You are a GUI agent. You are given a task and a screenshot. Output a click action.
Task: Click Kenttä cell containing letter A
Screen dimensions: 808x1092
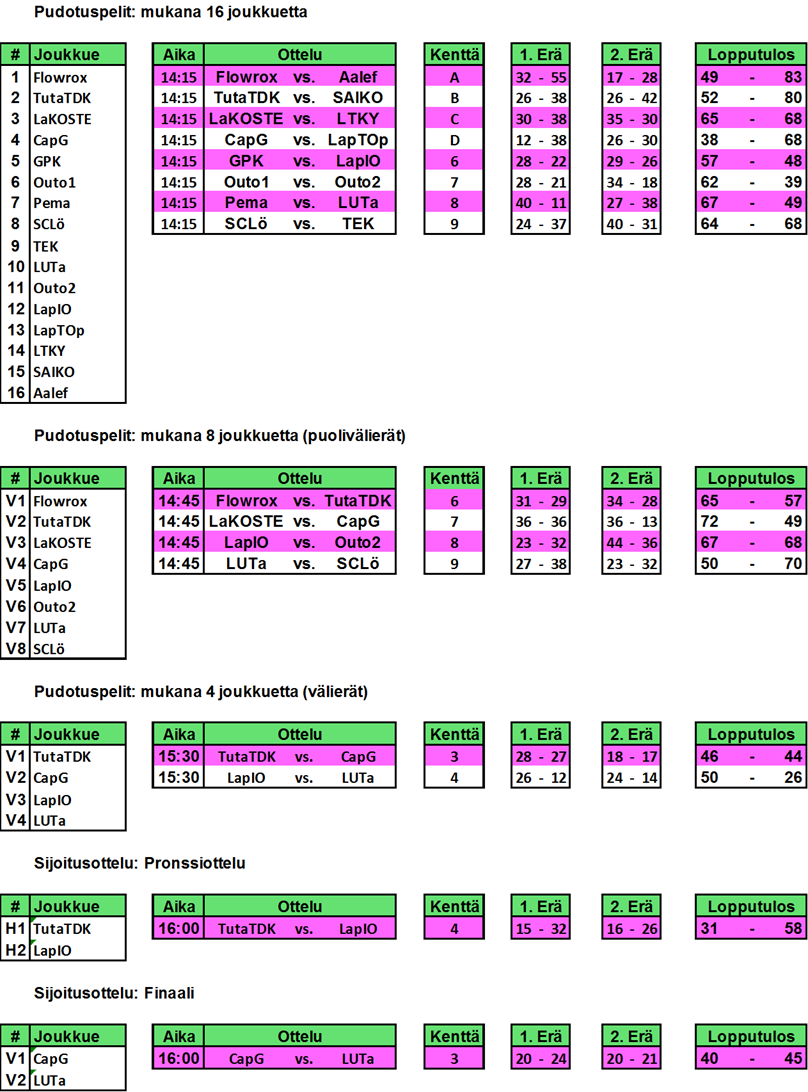454,77
